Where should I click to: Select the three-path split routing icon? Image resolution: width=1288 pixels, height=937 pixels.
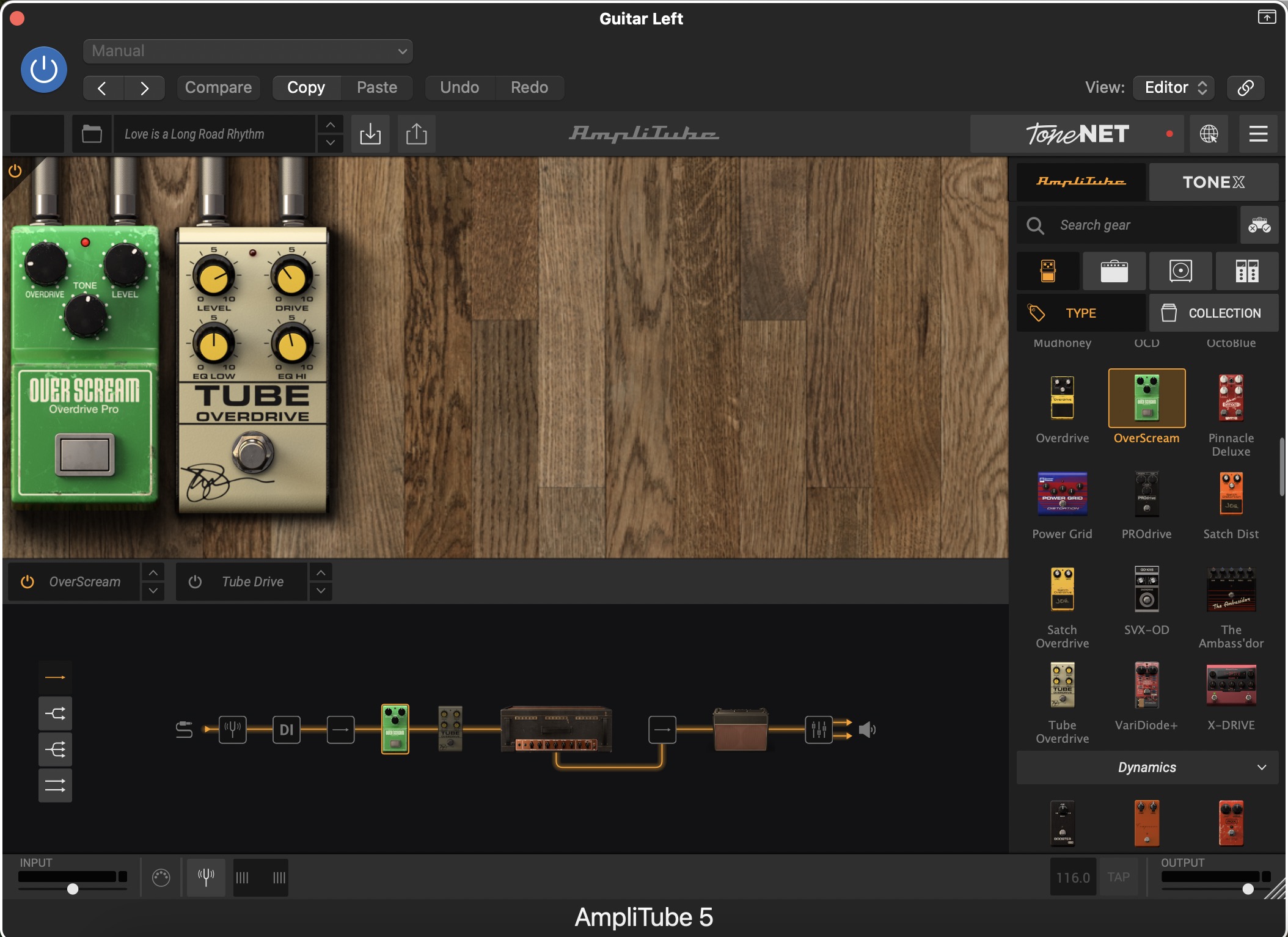(55, 749)
